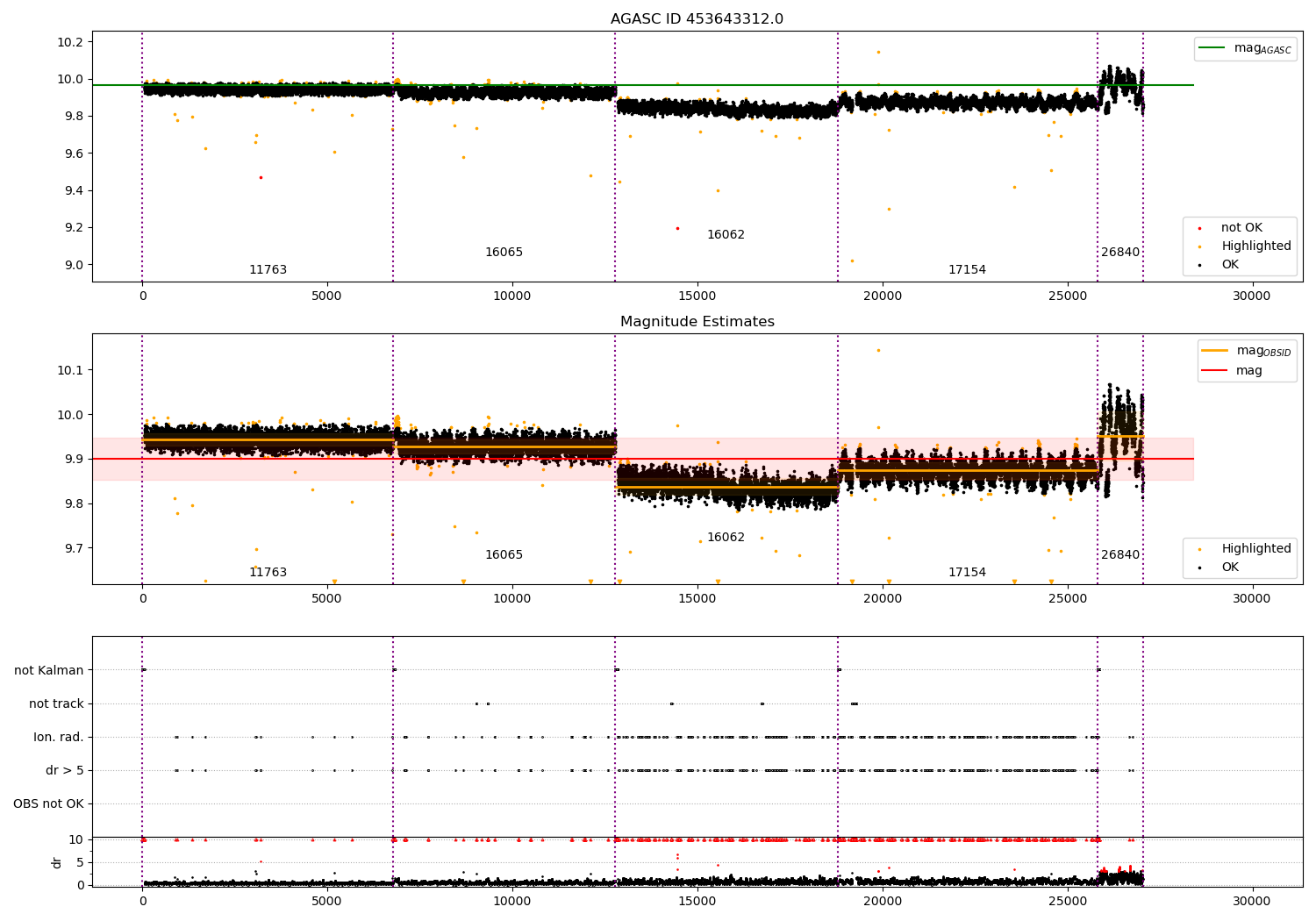The height and width of the screenshot is (921, 1316).
Task: Click the 5 tick on the dr axis
Action: pos(80,862)
